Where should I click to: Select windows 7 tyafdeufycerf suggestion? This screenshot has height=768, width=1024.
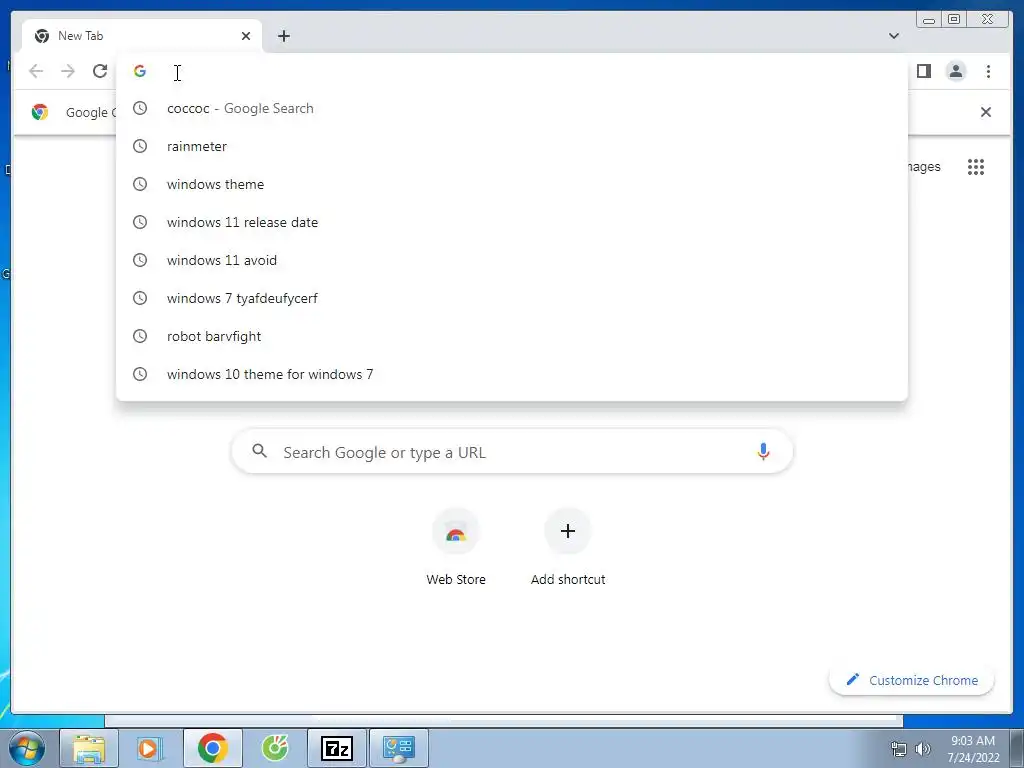click(x=511, y=298)
